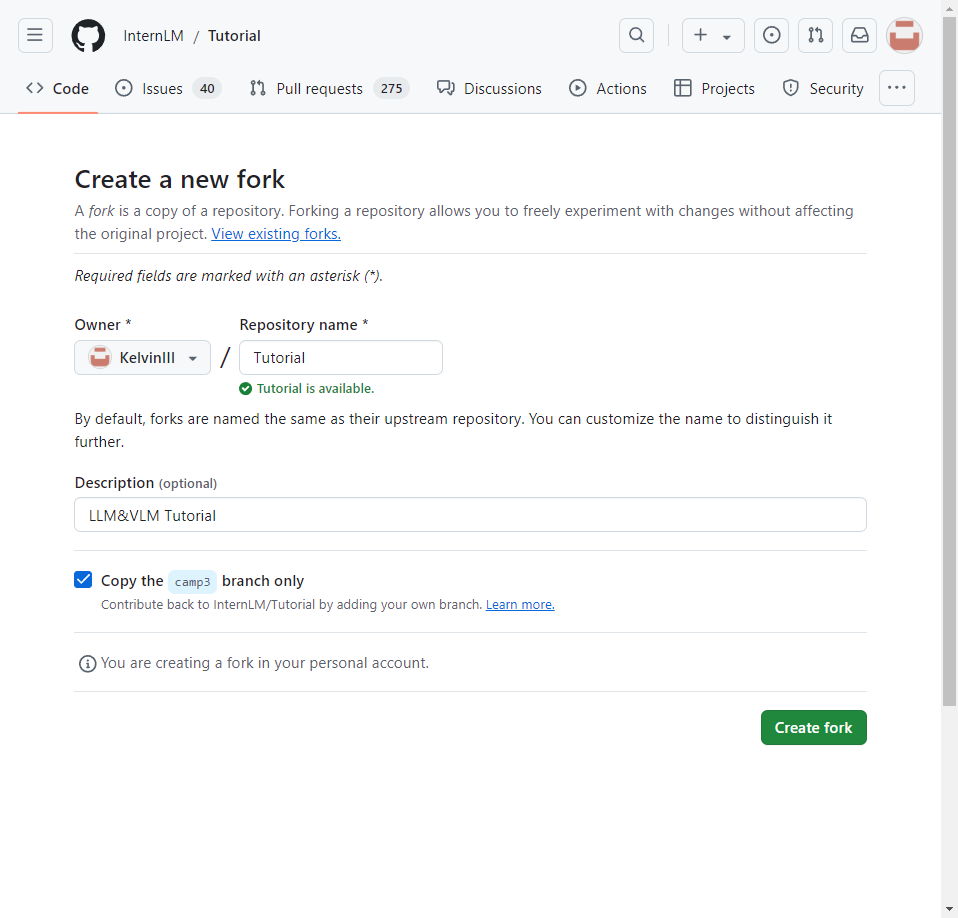958x918 pixels.
Task: Click the Create a new fork heading
Action: pos(180,180)
